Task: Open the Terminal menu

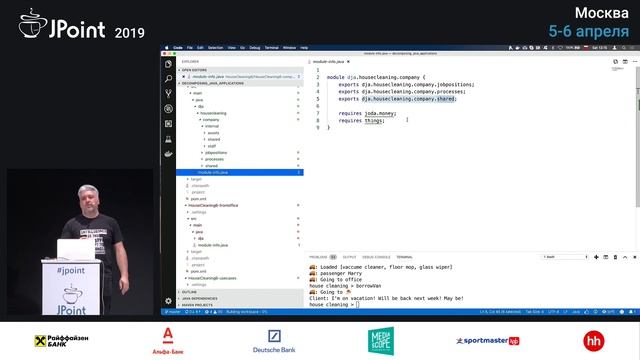Action: (271, 48)
